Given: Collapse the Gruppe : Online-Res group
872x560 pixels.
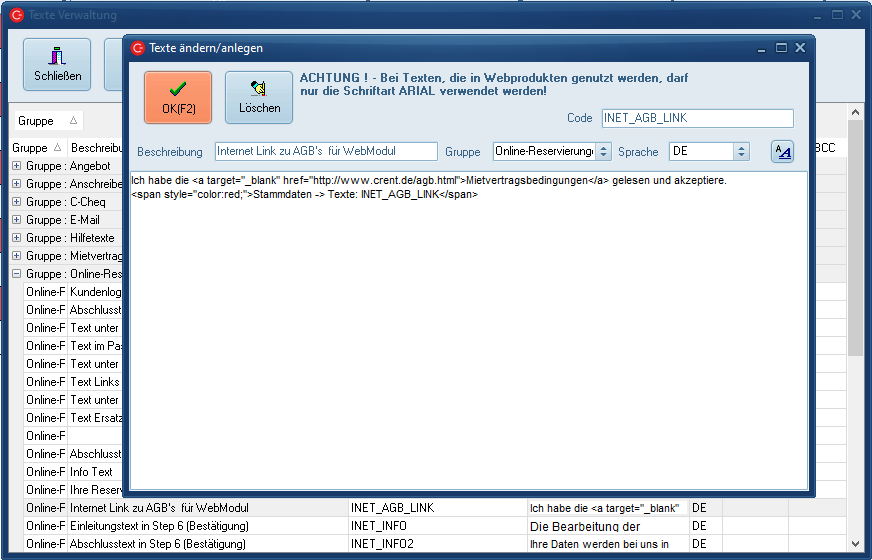Looking at the screenshot, I should coord(16,274).
